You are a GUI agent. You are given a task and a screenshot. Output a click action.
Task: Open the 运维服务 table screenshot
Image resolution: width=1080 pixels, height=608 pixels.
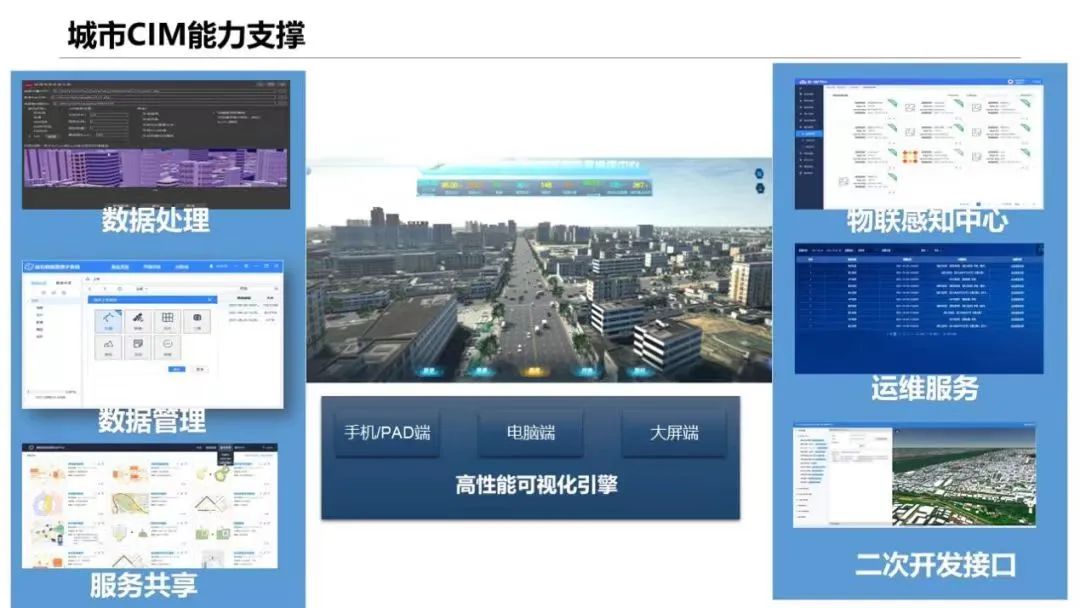point(917,306)
